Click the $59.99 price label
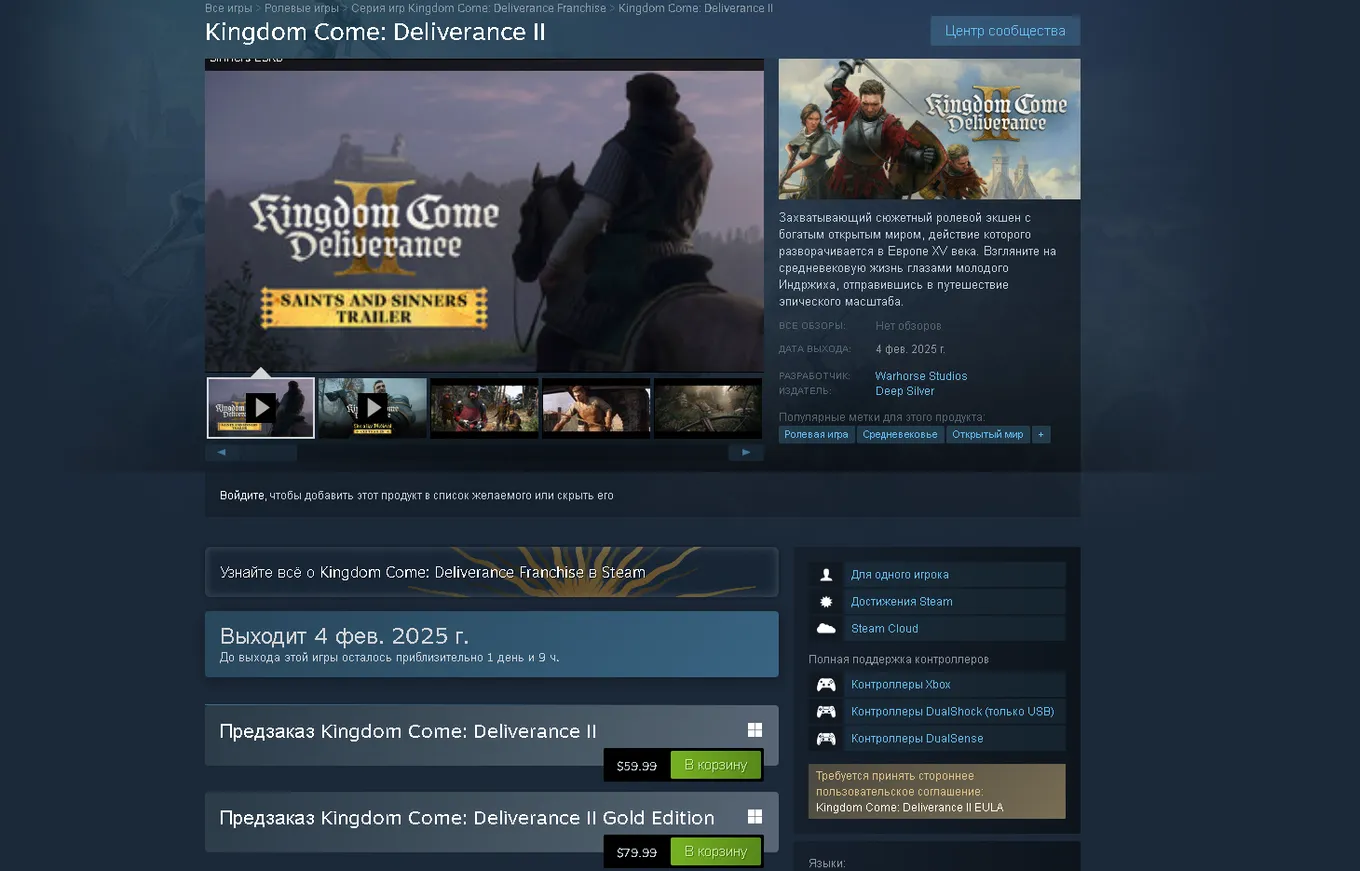The height and width of the screenshot is (871, 1360). click(x=637, y=766)
